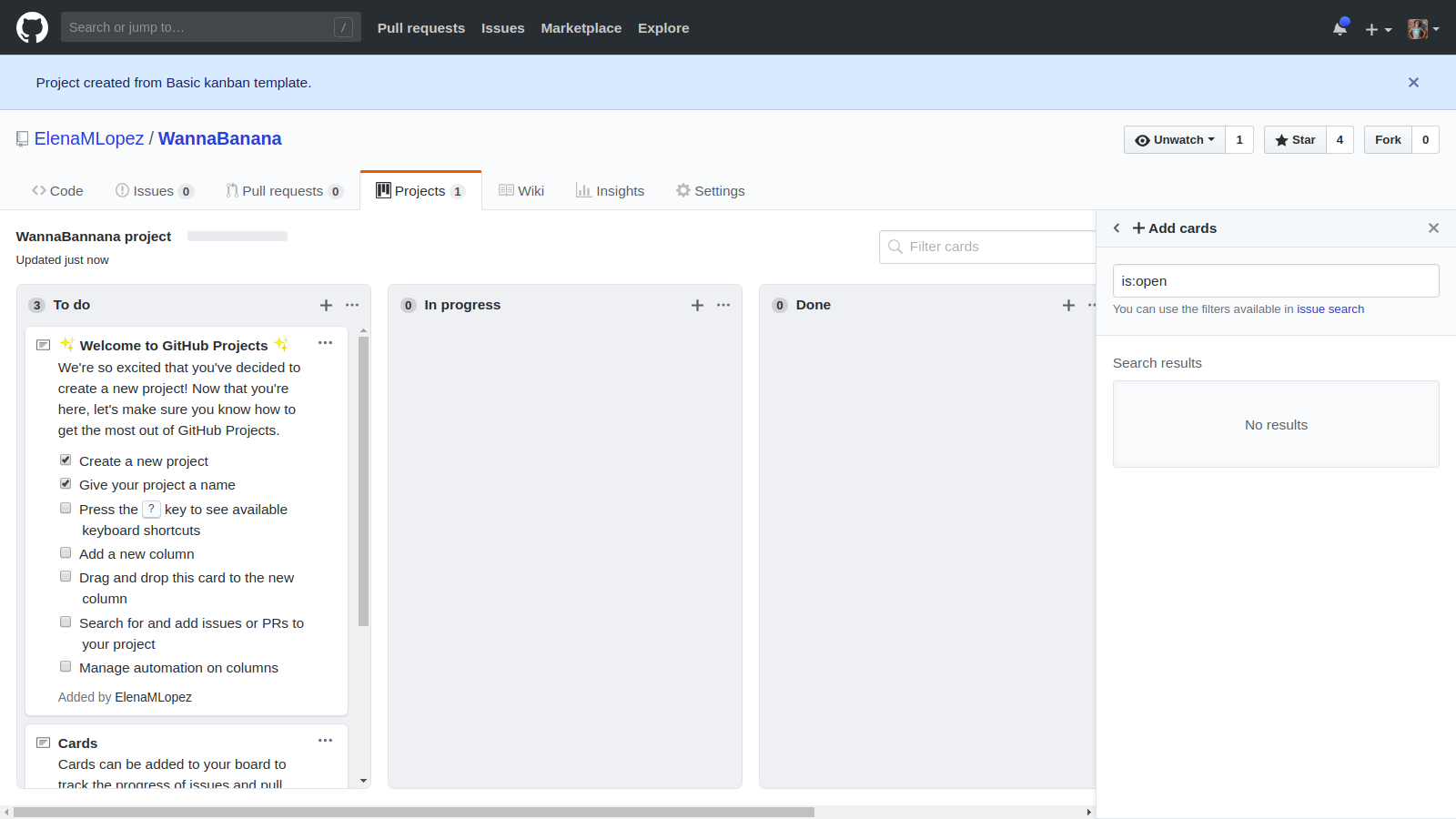Image resolution: width=1456 pixels, height=819 pixels.
Task: Open the Wiki tab
Action: (x=521, y=191)
